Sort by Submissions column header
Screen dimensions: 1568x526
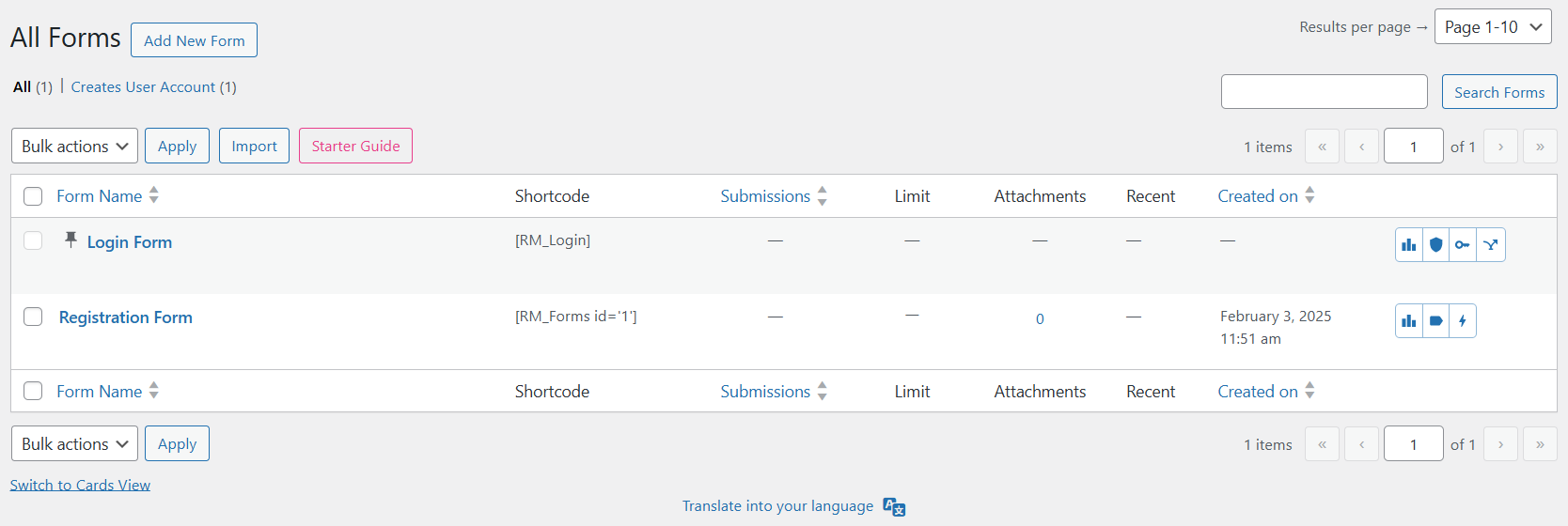coord(765,196)
